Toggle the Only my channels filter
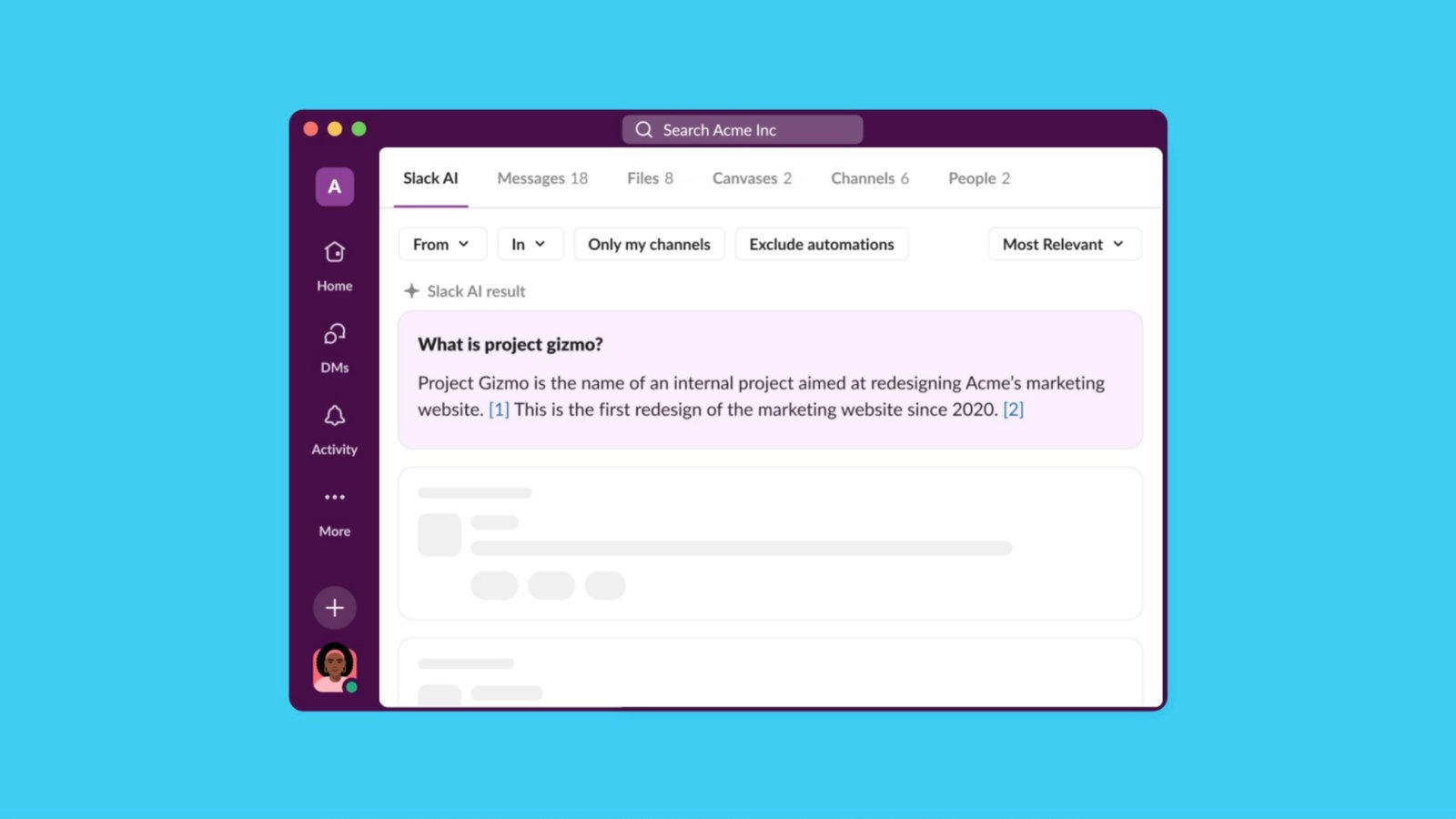 pyautogui.click(x=649, y=244)
